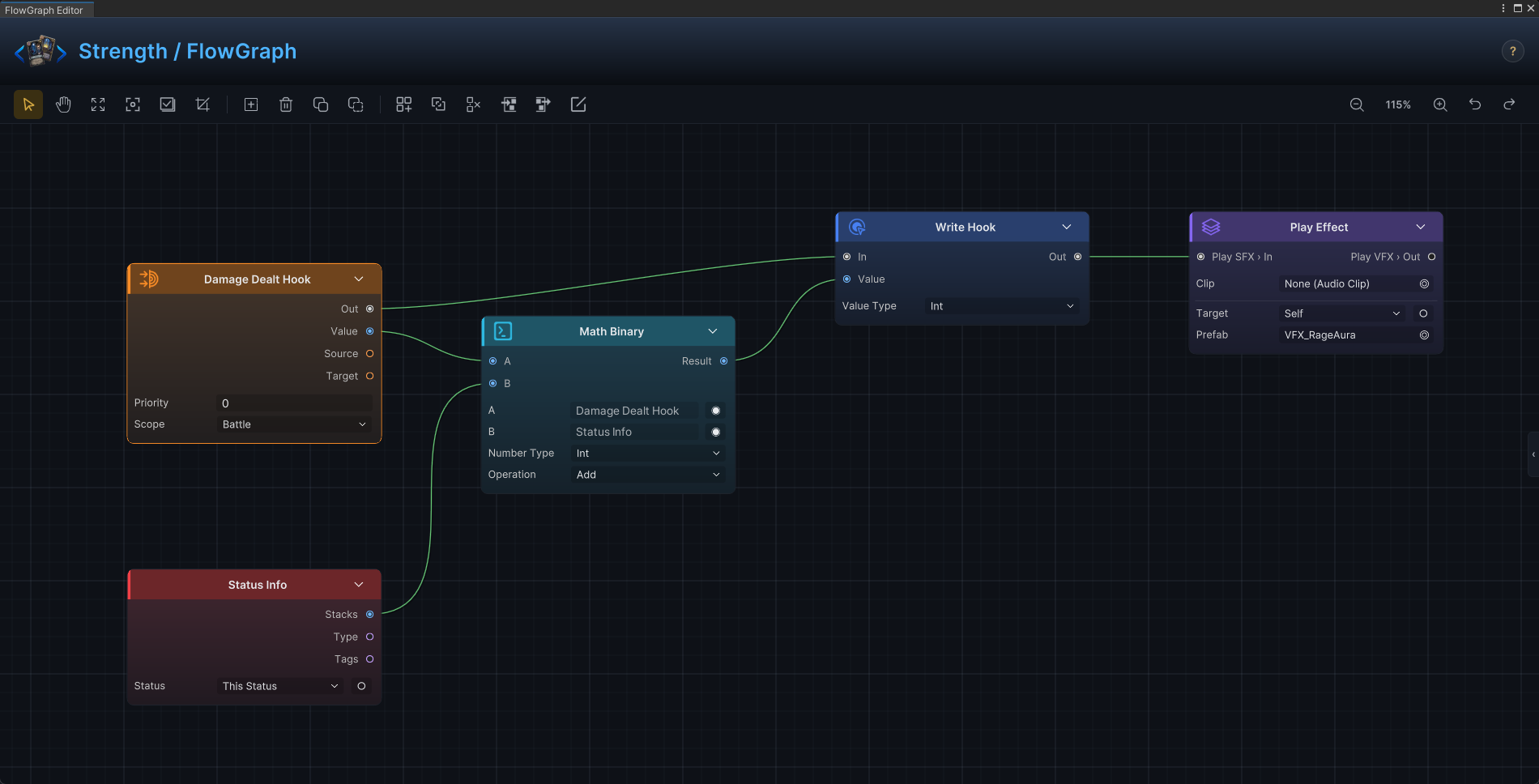Click the dashed-square paste/duplicate icon
The width and height of the screenshot is (1539, 784).
point(356,104)
